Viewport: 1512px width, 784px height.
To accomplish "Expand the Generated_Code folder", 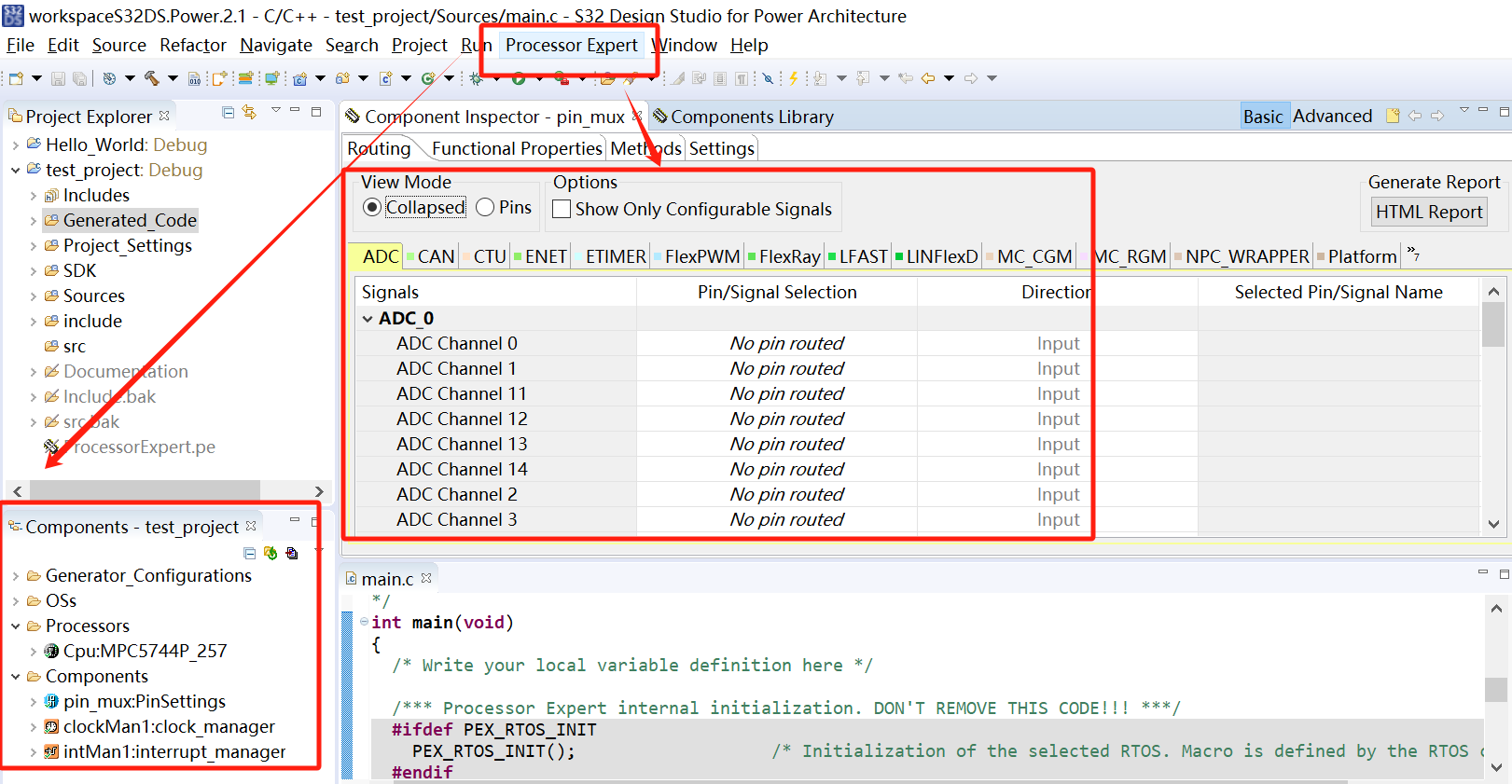I will pos(34,221).
